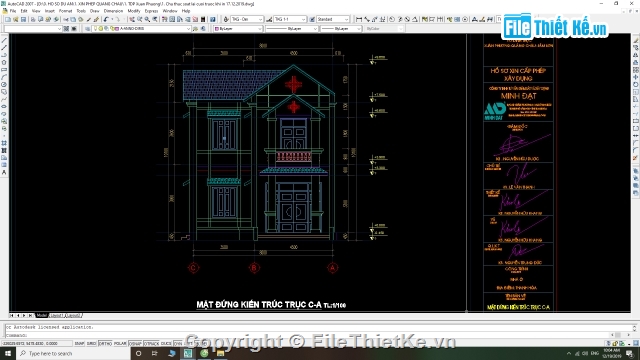Open the Dimension menu
This screenshot has height=360, width=640.
point(113,11)
